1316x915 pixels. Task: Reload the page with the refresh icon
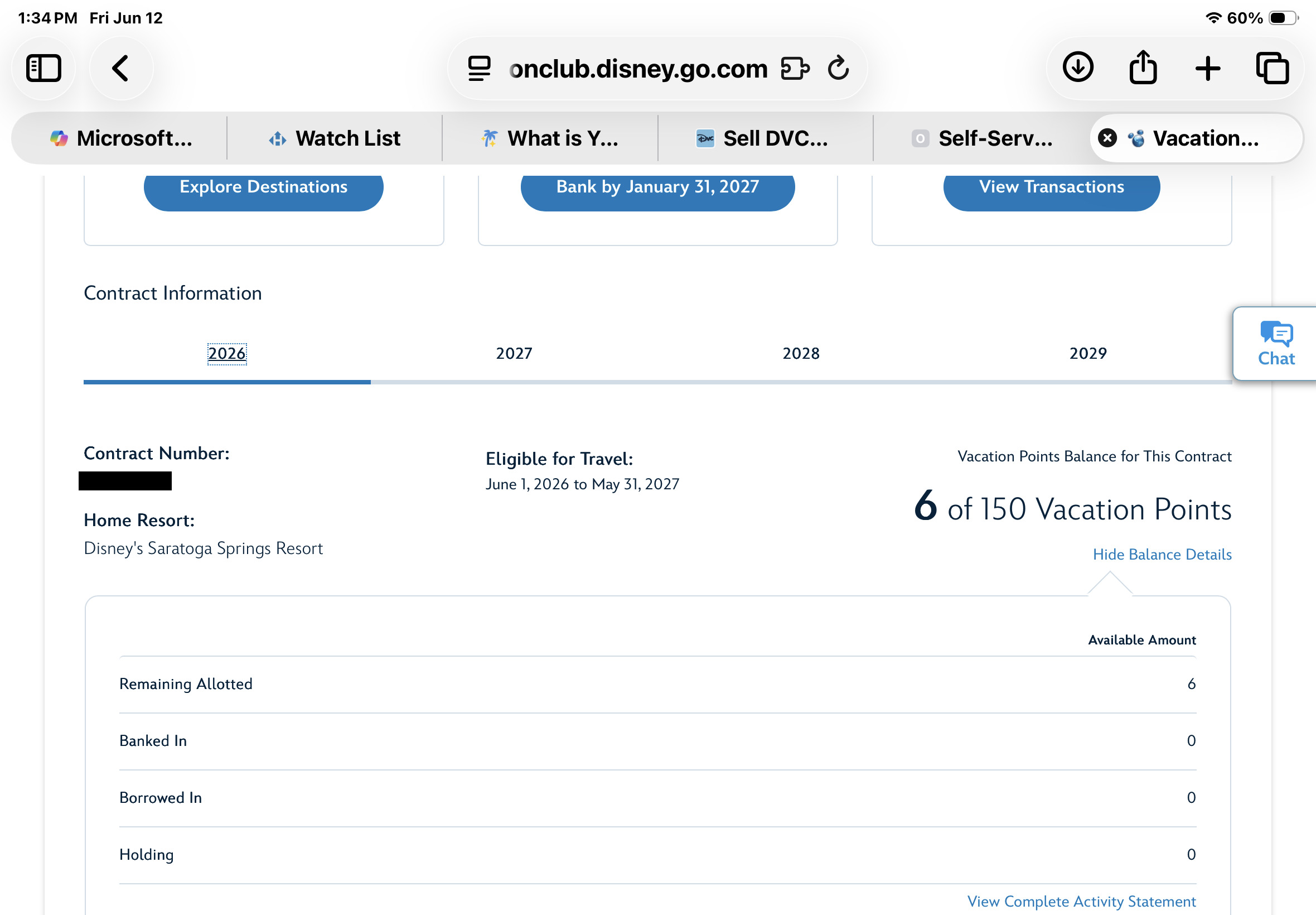(838, 68)
